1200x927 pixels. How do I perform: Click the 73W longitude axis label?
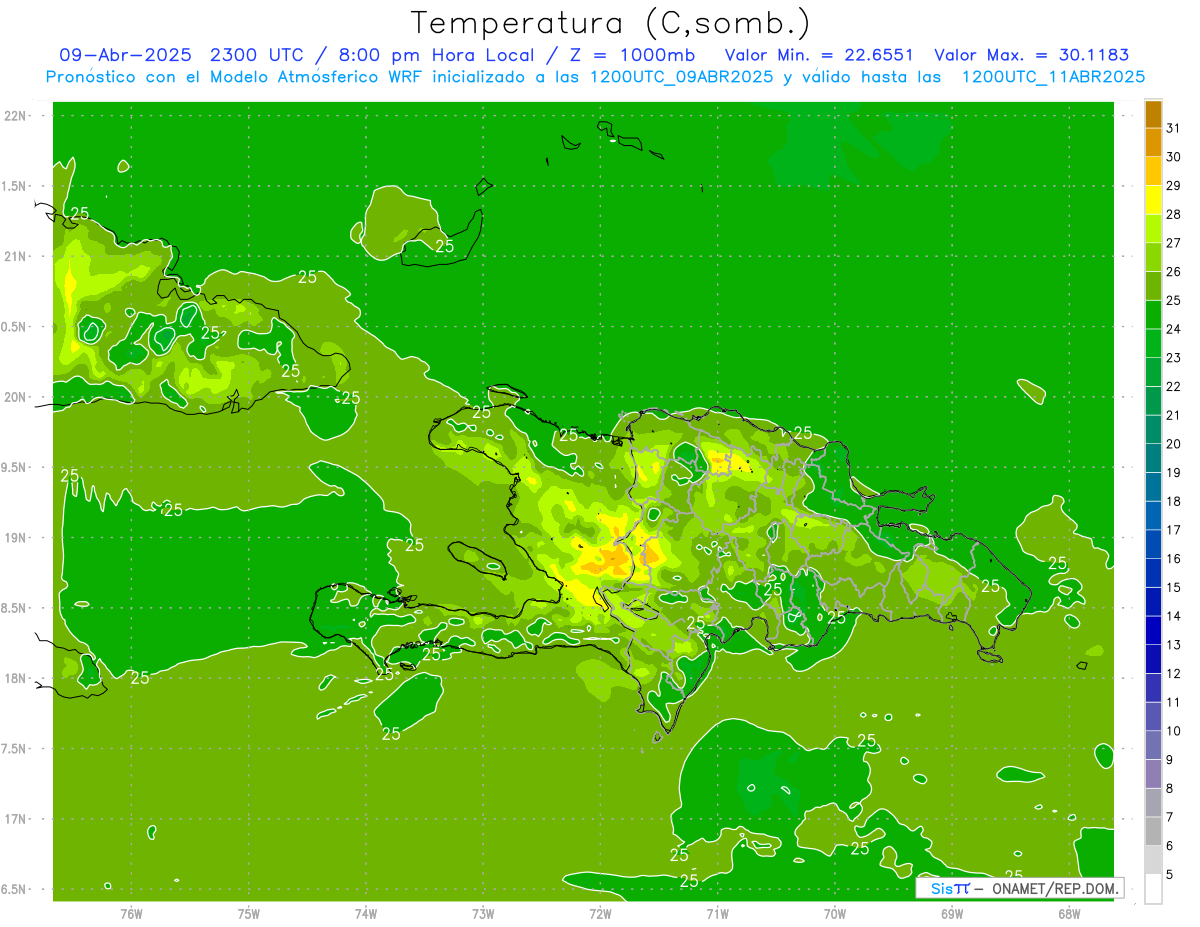pyautogui.click(x=483, y=913)
